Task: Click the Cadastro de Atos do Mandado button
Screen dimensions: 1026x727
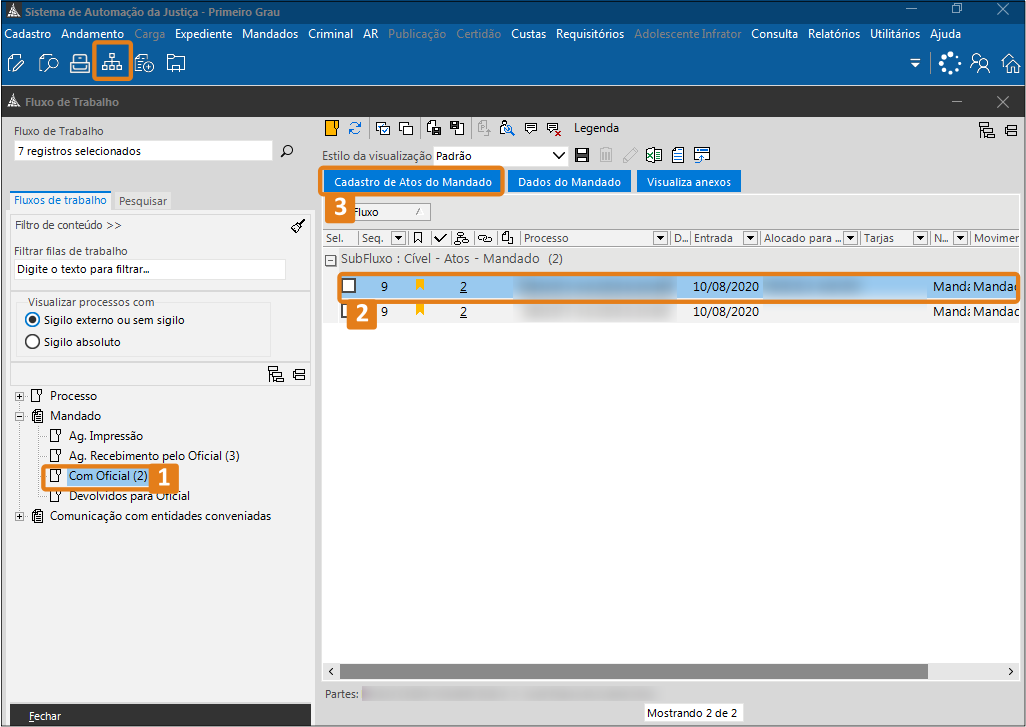Action: click(412, 182)
